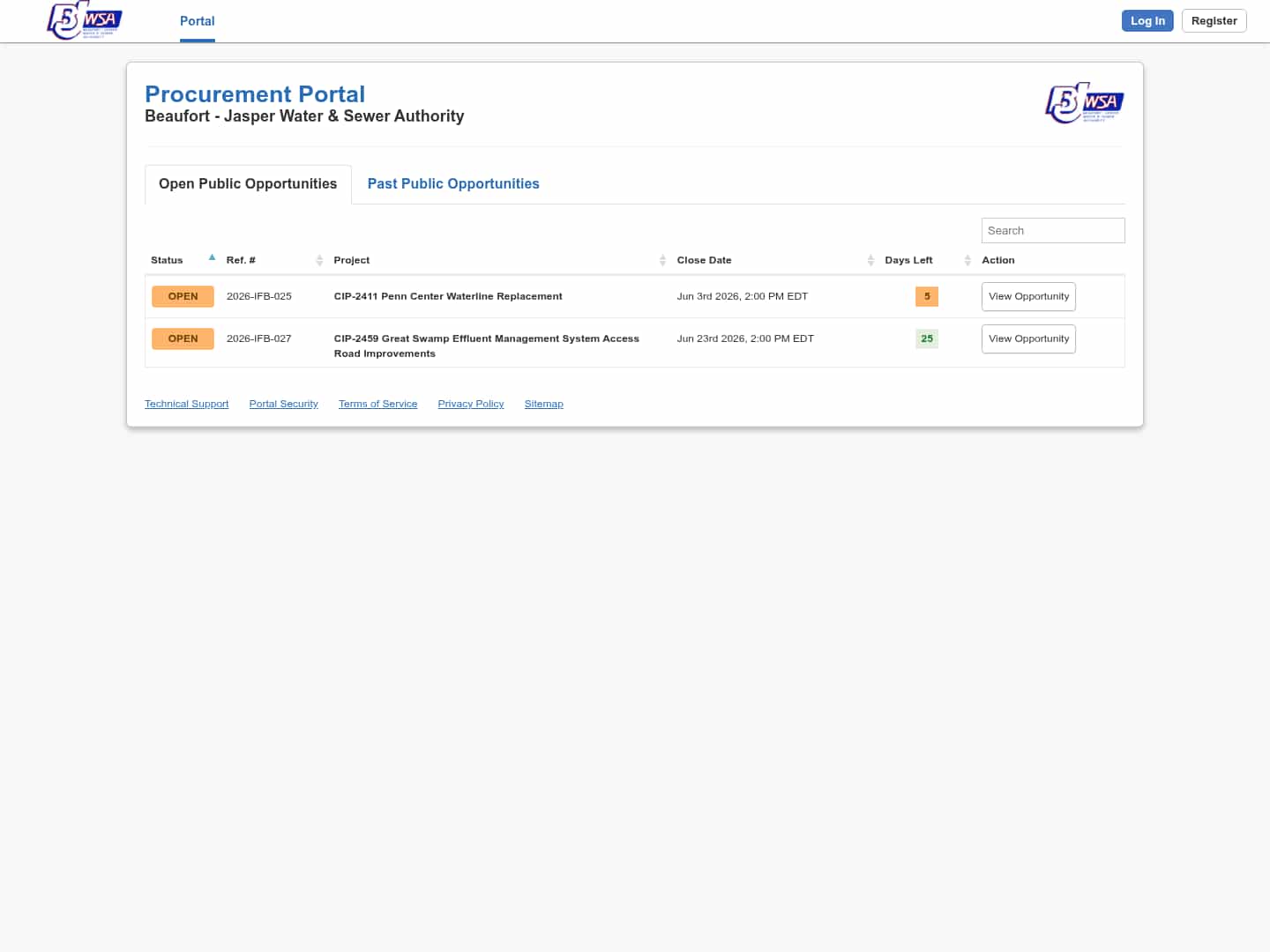The width and height of the screenshot is (1270, 952).
Task: Sort by Ref. # column arrows
Action: click(319, 260)
